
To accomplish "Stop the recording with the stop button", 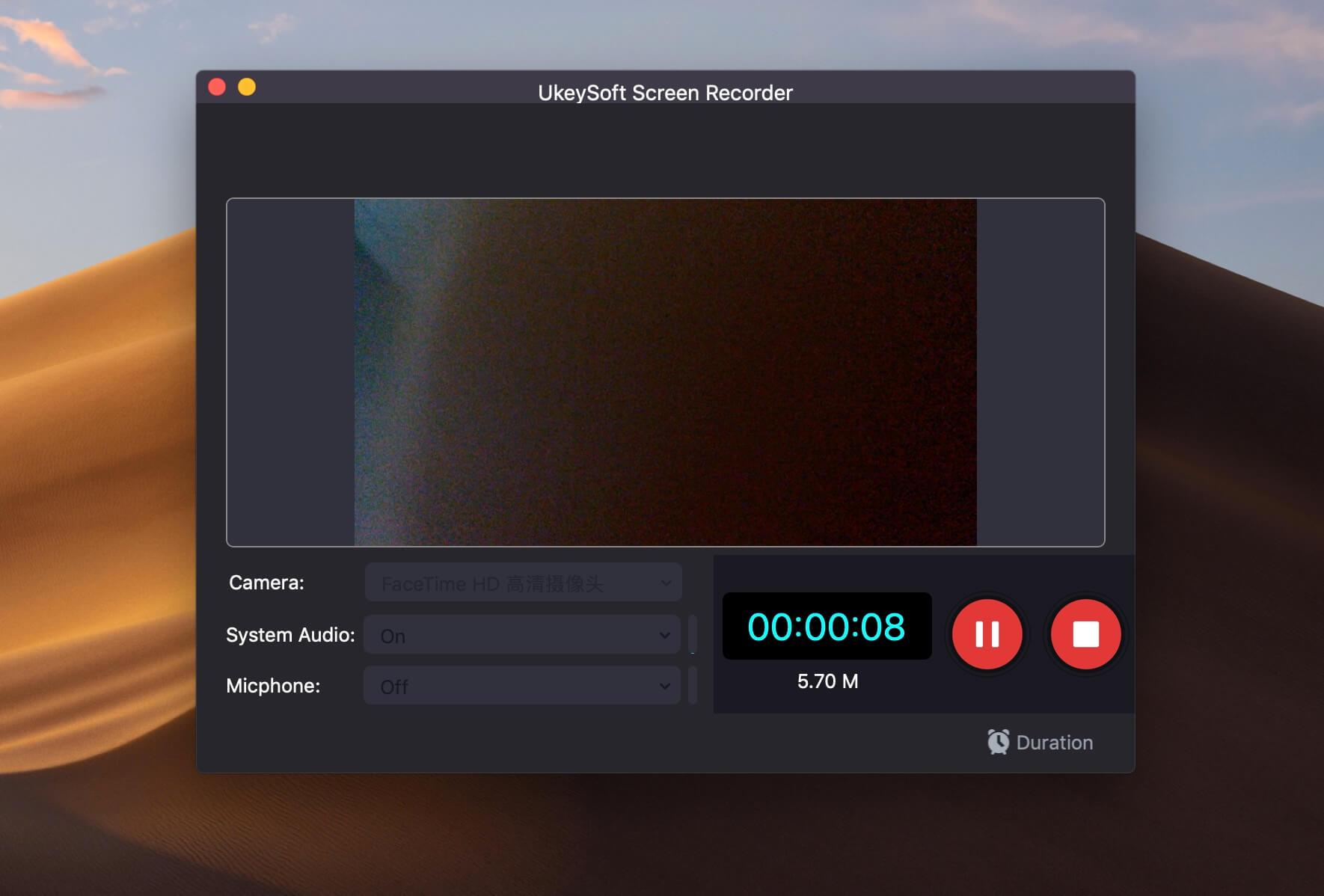I will point(1085,634).
